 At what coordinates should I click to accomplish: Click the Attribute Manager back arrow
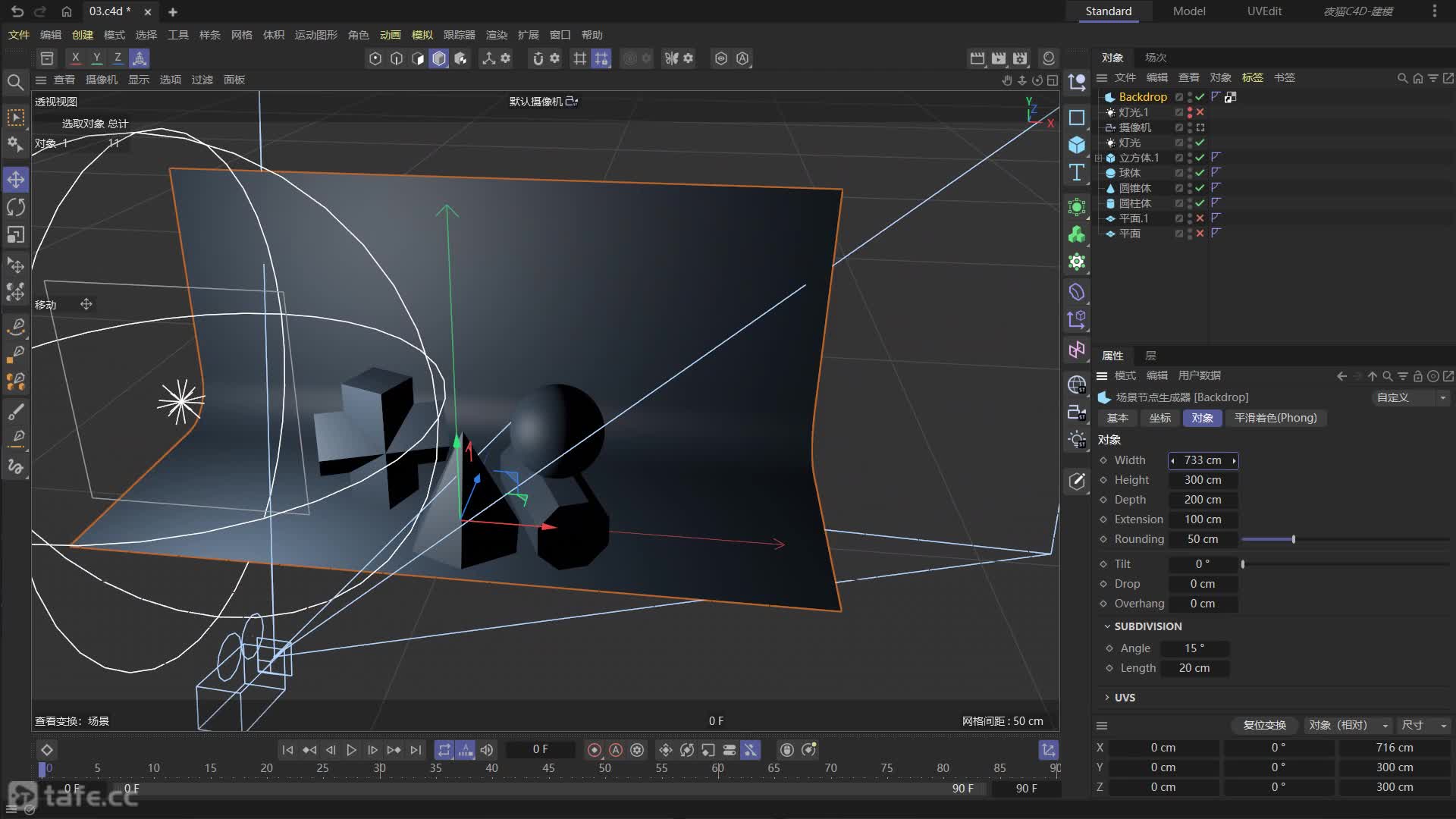click(x=1341, y=376)
